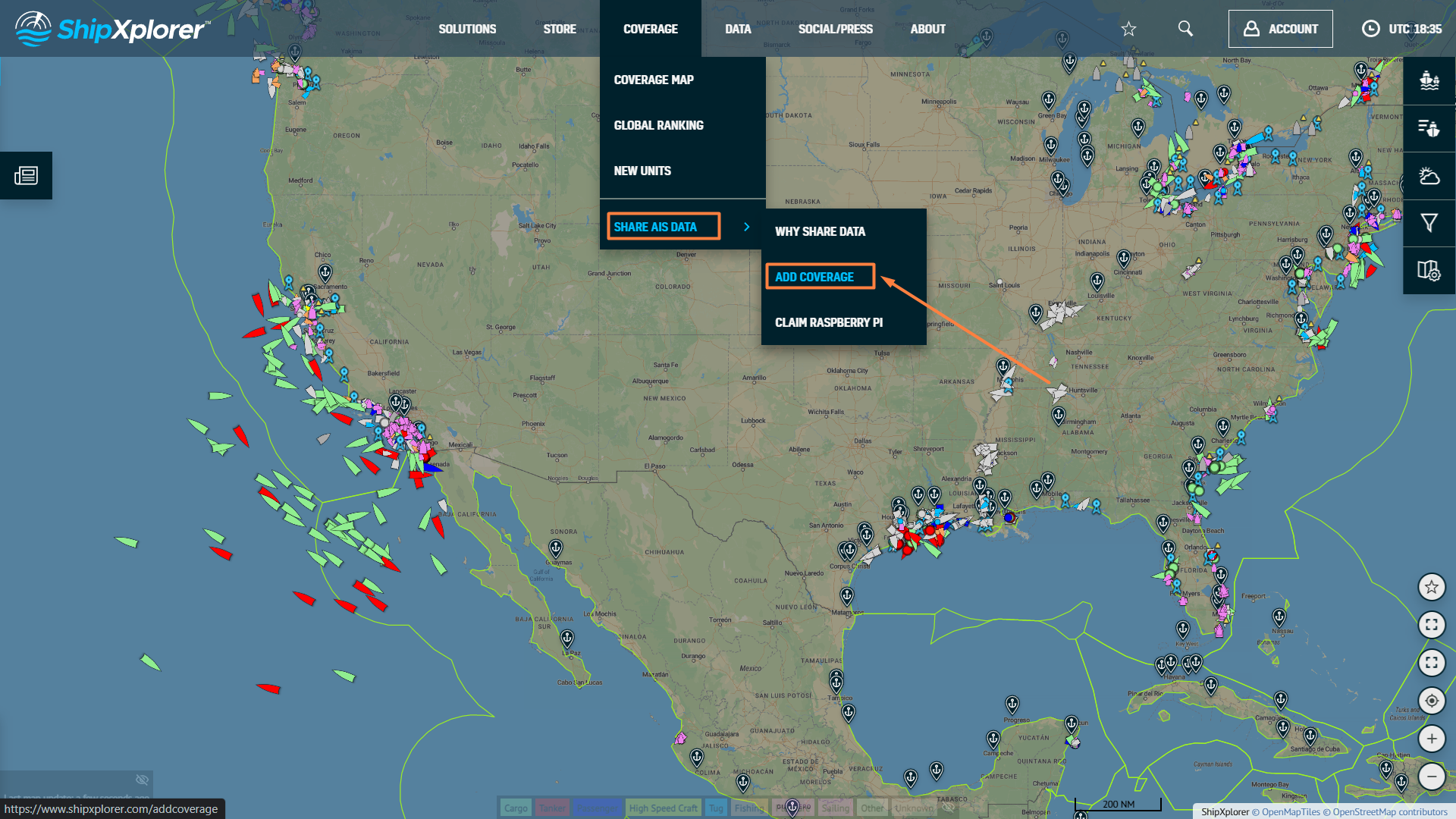This screenshot has width=1456, height=819.
Task: Open the DATA dropdown menu
Action: (738, 29)
